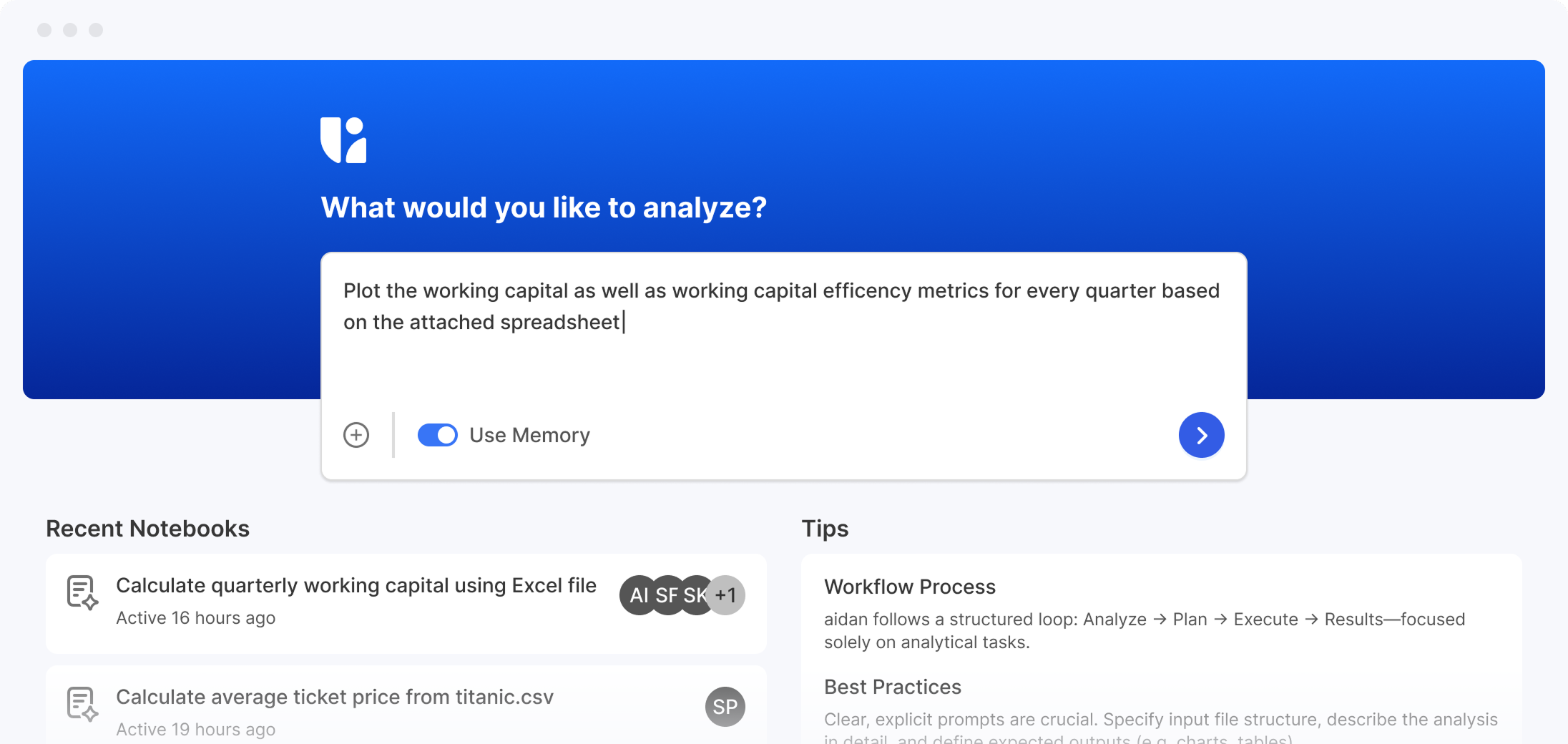Image resolution: width=1568 pixels, height=744 pixels.
Task: Click the SF collaborator avatar
Action: (x=667, y=595)
